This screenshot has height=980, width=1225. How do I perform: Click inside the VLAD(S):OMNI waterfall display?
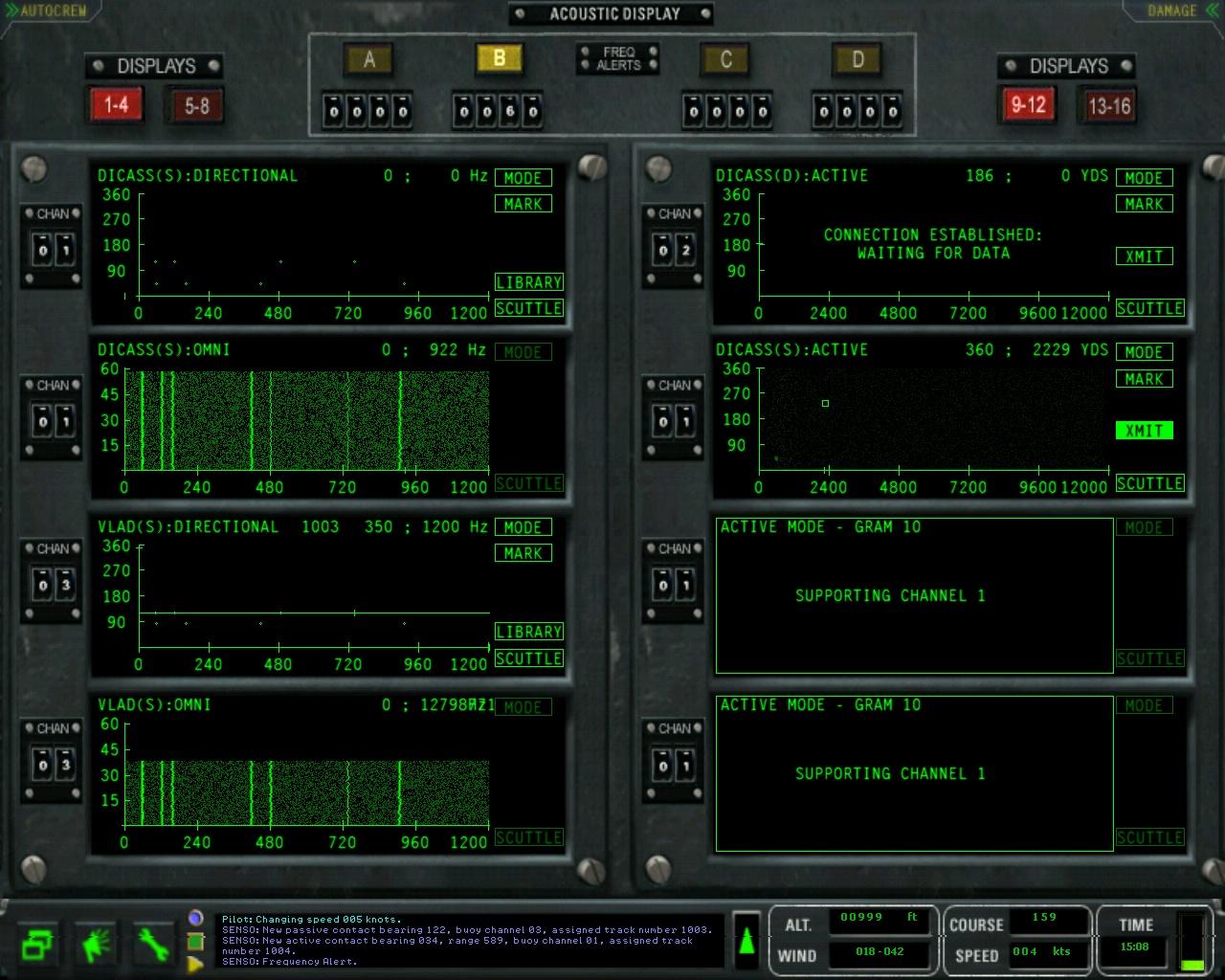tap(306, 791)
